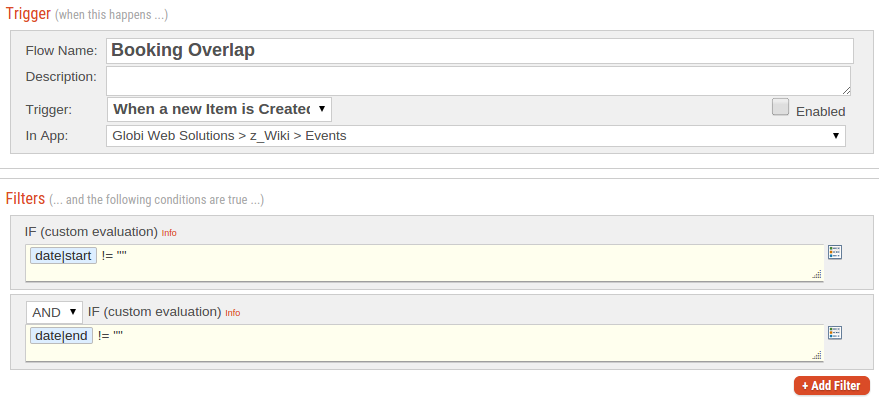Open Info link of second custom evaluation
879x400 pixels.
(233, 313)
